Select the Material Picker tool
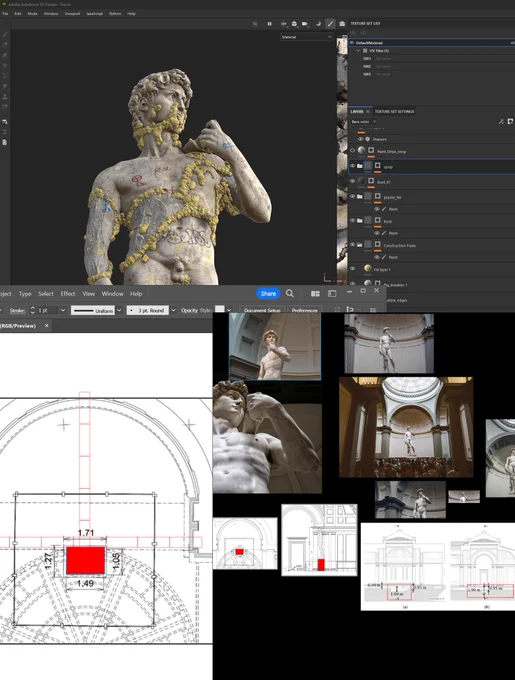The width and height of the screenshot is (515, 680). (5, 107)
